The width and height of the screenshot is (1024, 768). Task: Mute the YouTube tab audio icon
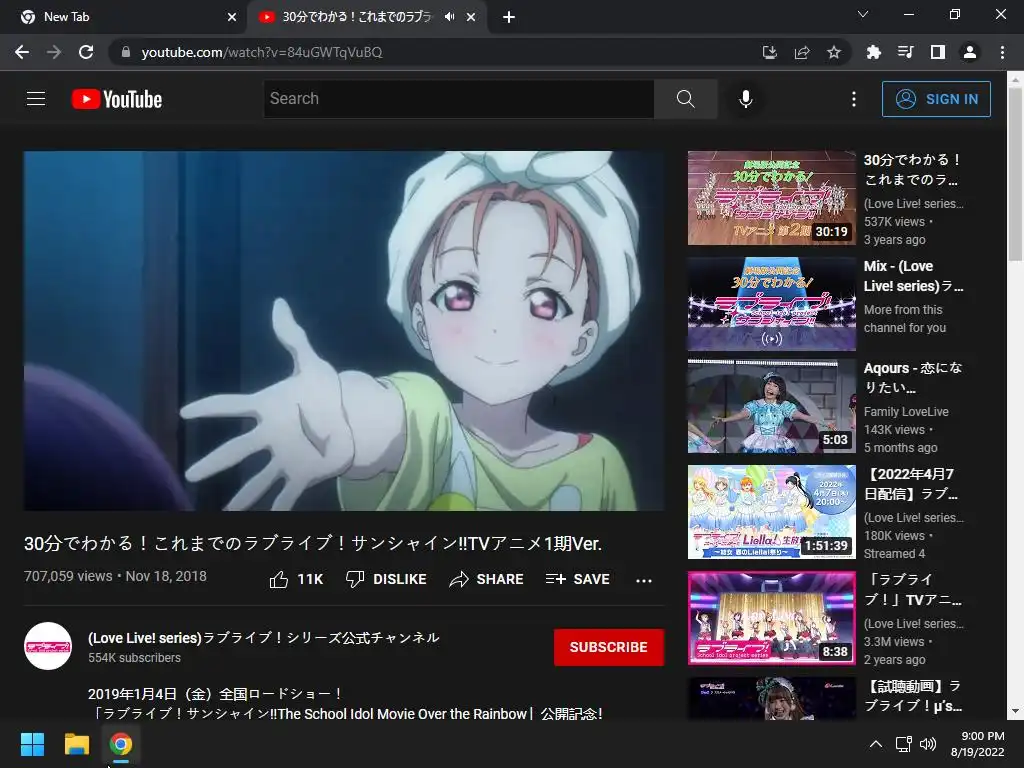pos(449,17)
